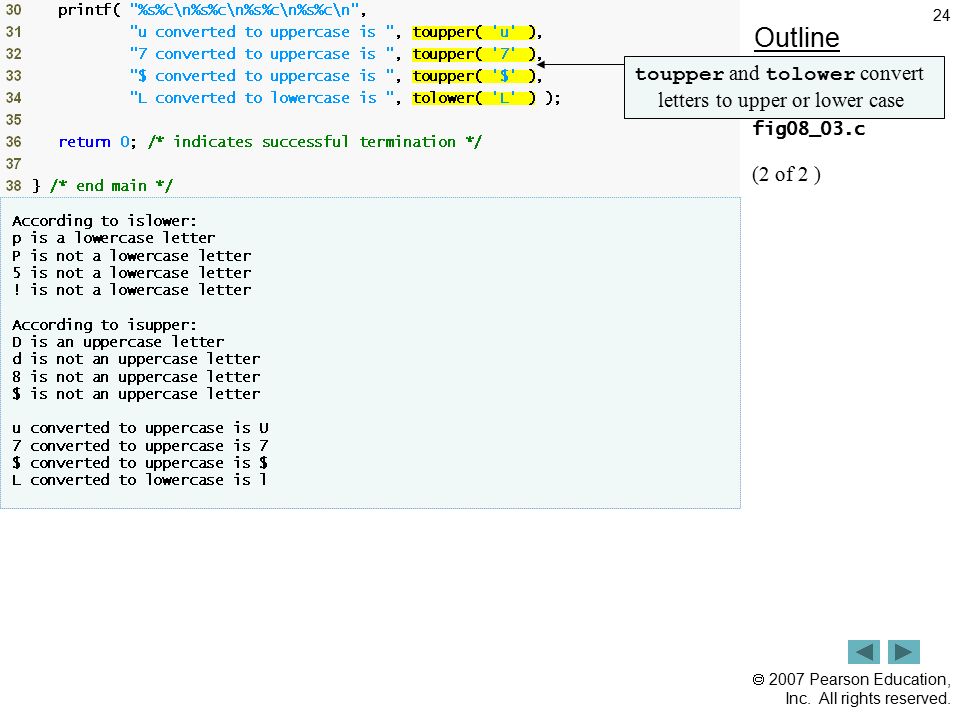Click the string "L converted to lowercase is "
The height and width of the screenshot is (720, 960).
[x=261, y=98]
